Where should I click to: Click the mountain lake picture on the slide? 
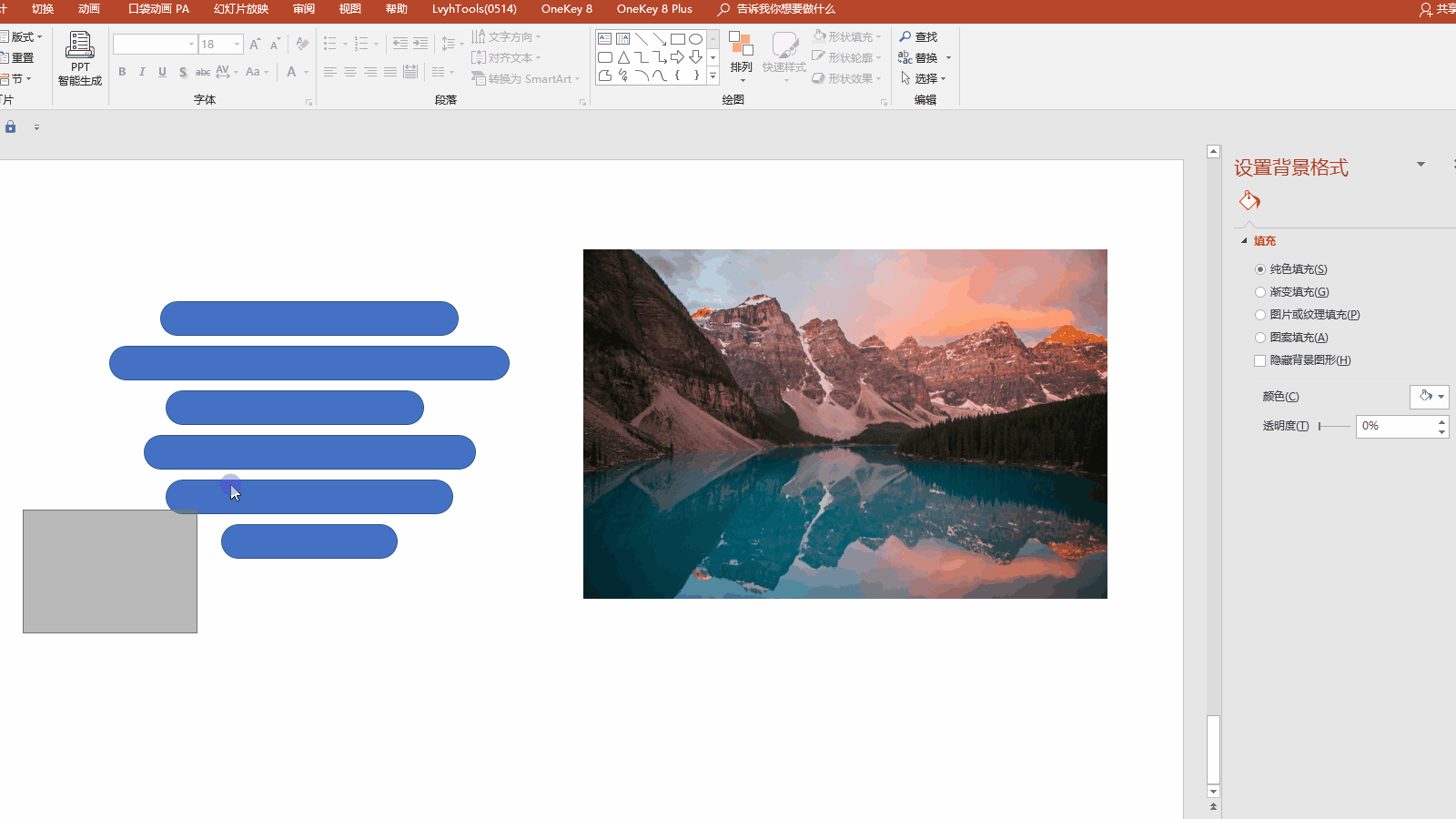click(845, 424)
